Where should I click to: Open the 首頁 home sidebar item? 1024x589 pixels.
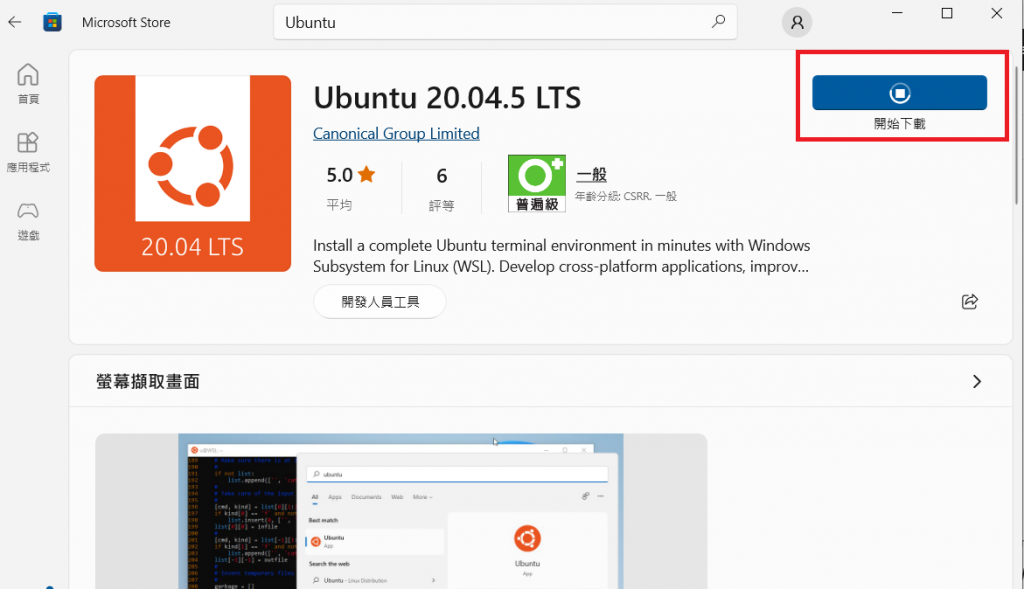point(28,84)
